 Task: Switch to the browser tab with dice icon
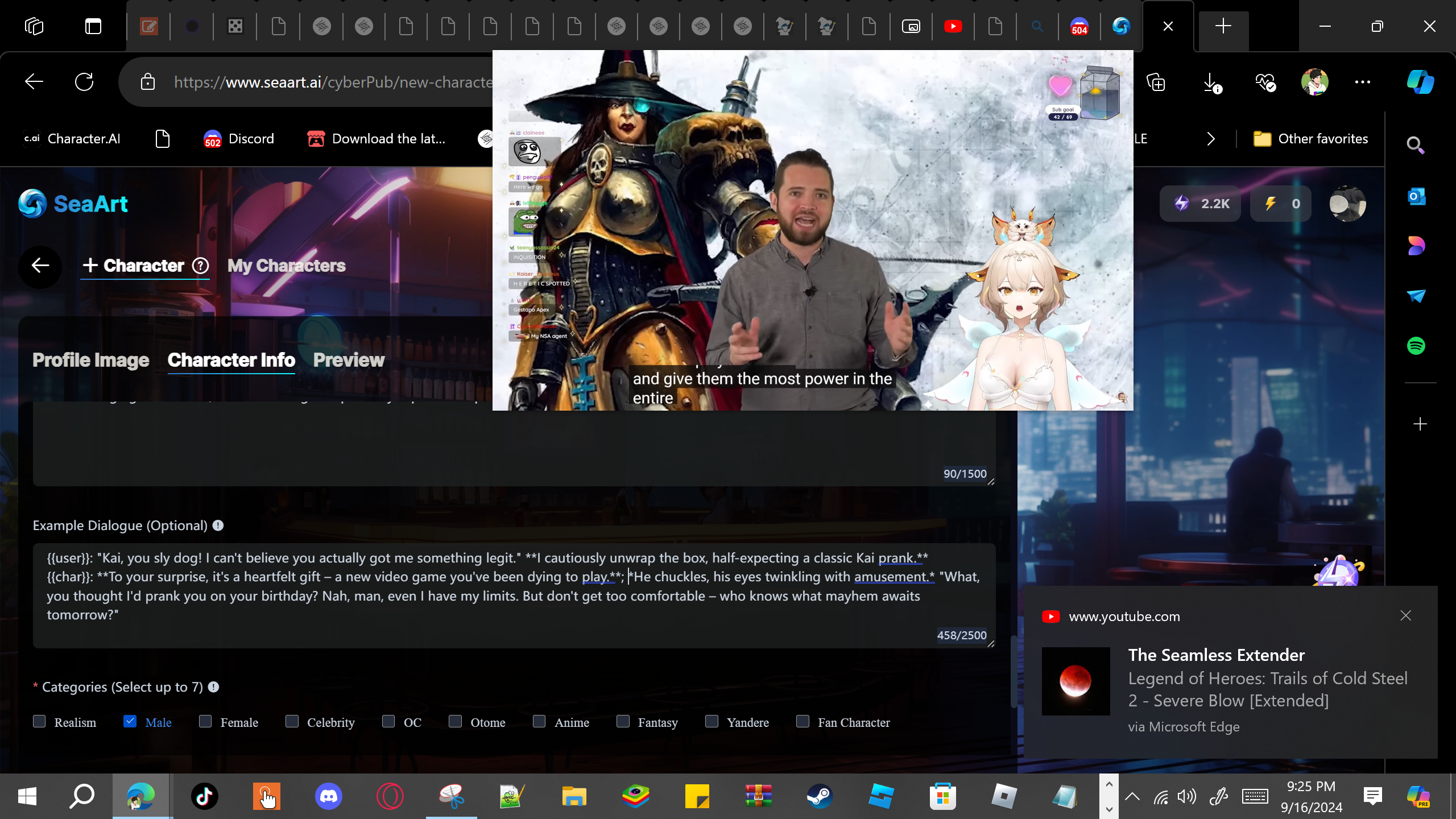click(x=235, y=26)
